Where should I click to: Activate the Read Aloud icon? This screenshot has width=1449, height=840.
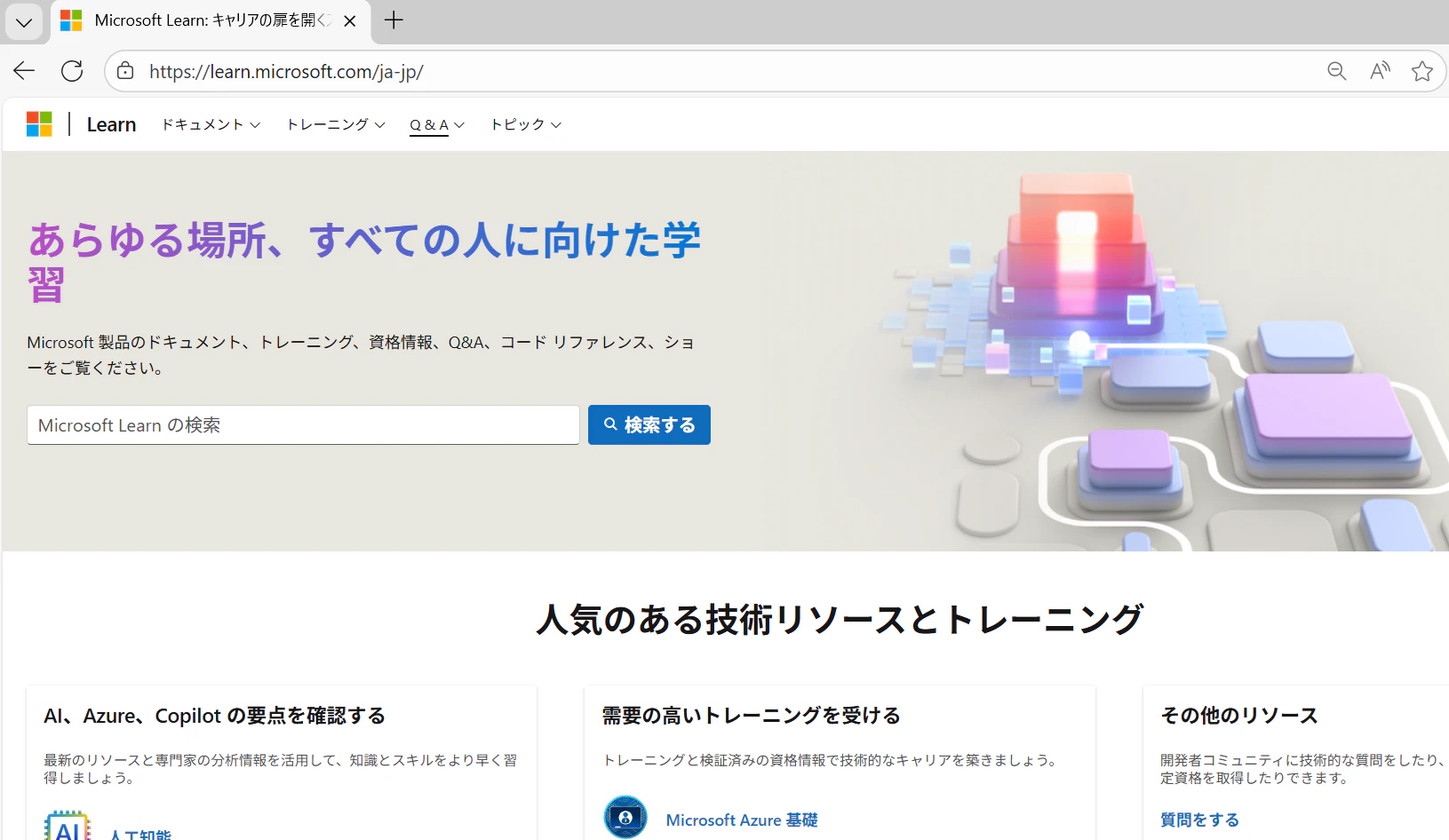tap(1379, 71)
